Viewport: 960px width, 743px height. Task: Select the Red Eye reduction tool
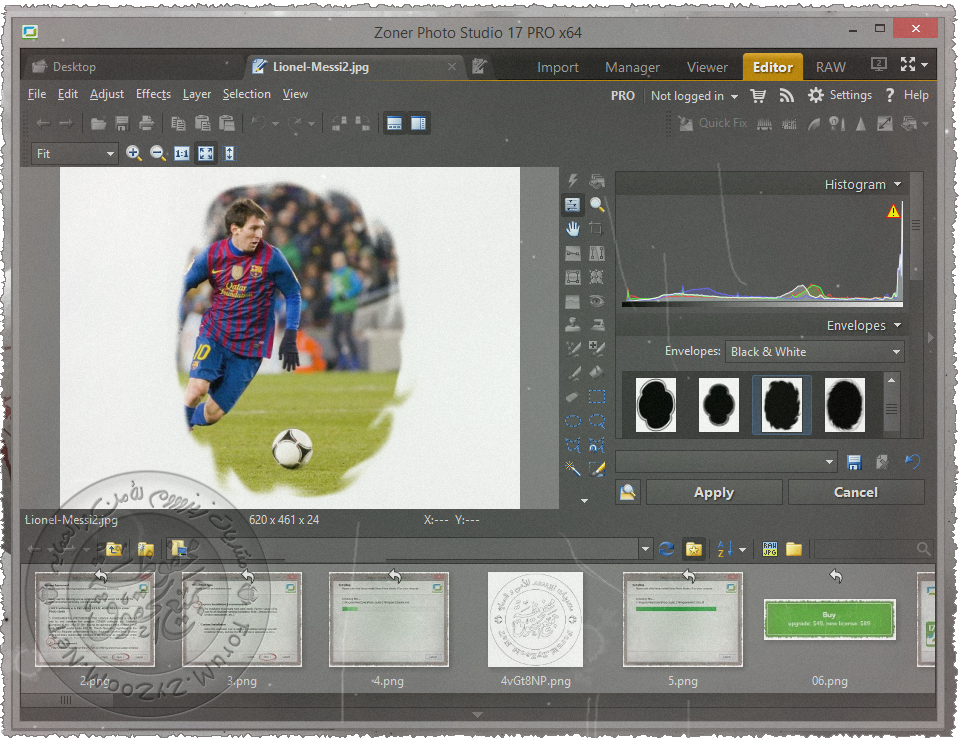coord(597,301)
